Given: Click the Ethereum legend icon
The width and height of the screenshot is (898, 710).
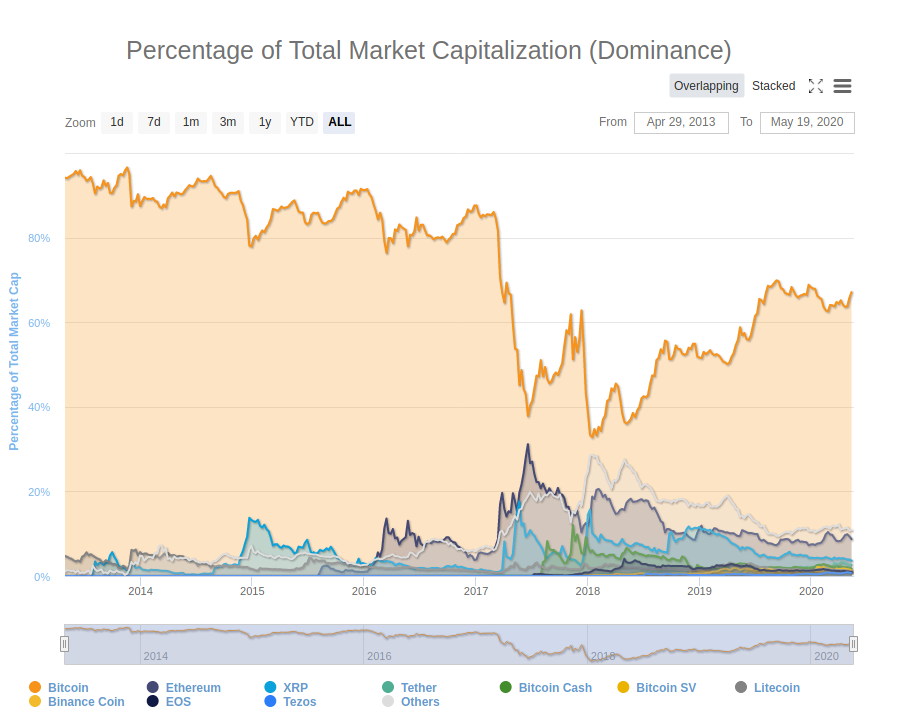Looking at the screenshot, I should 155,688.
